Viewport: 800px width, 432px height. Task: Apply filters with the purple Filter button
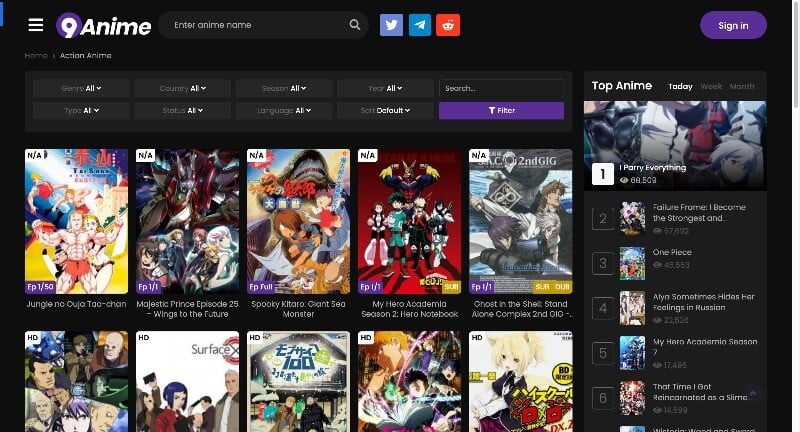pyautogui.click(x=501, y=110)
